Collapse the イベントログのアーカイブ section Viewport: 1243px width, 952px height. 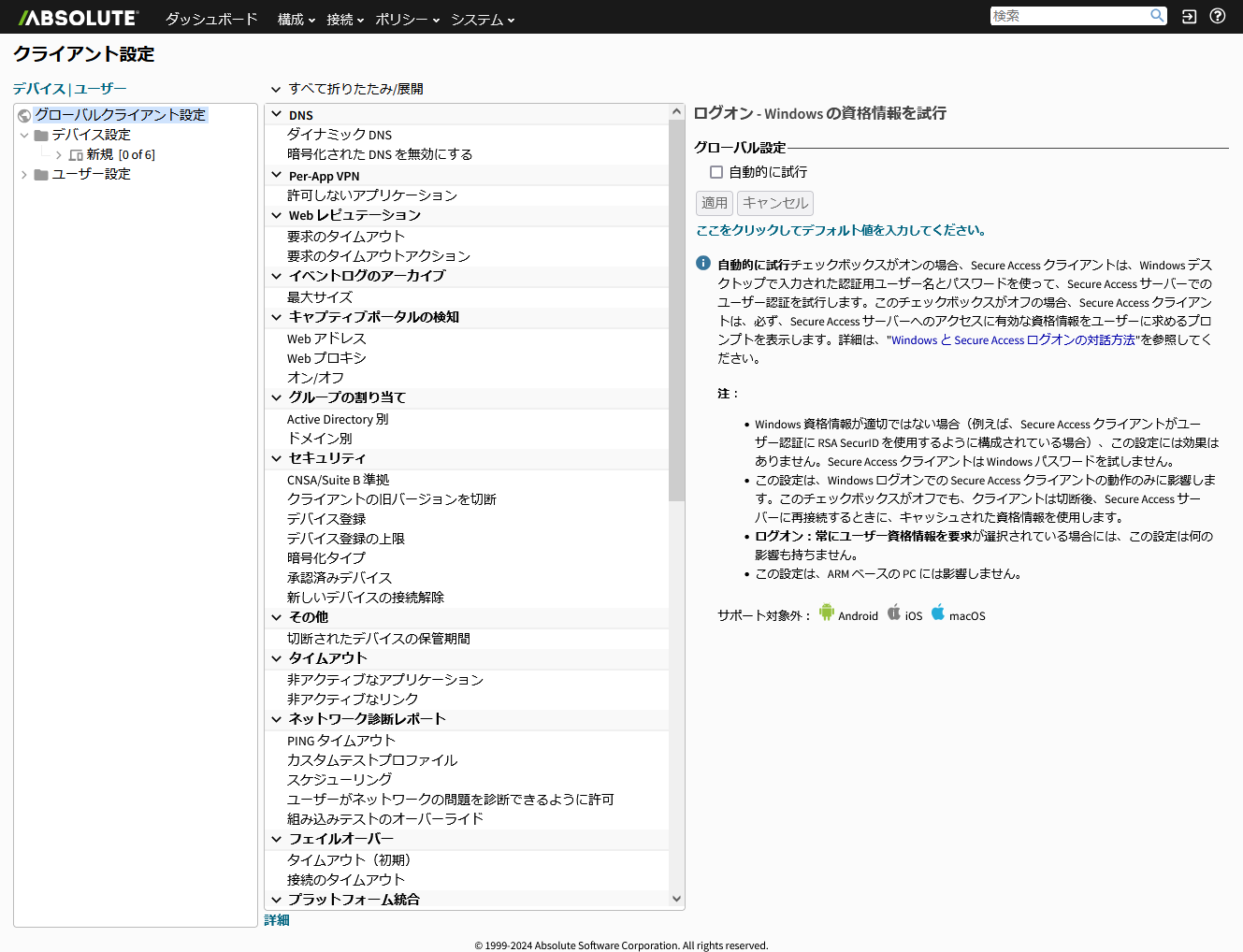click(276, 276)
